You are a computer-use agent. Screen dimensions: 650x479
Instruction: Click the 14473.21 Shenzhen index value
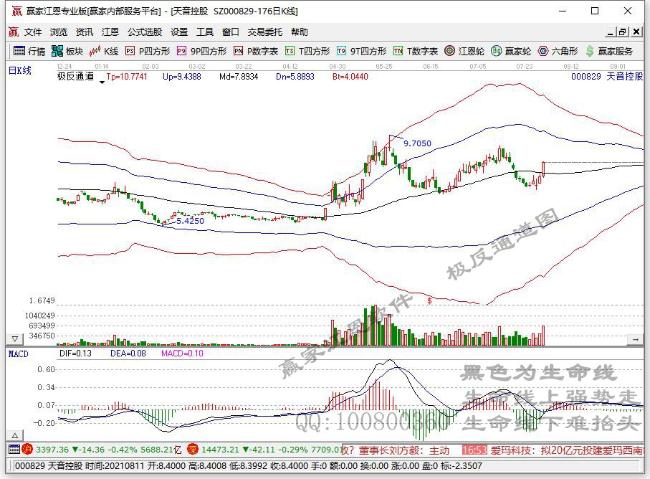tap(220, 450)
